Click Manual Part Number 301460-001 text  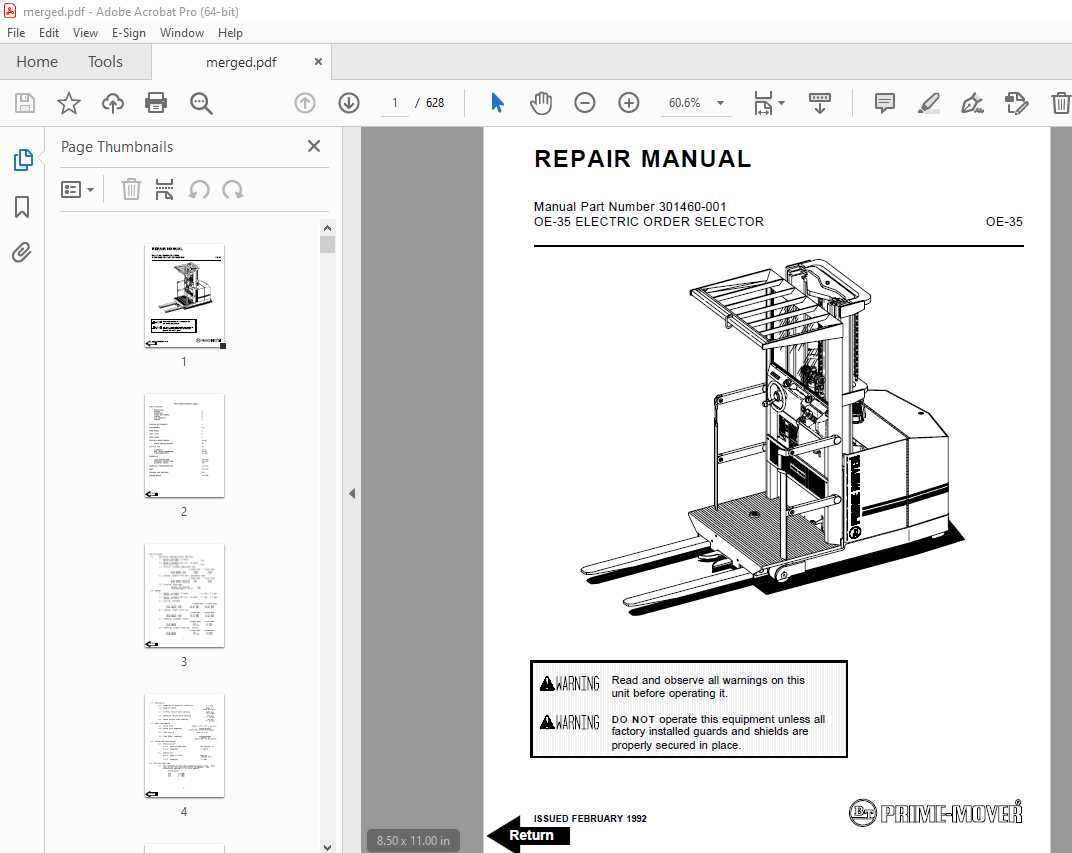click(630, 206)
